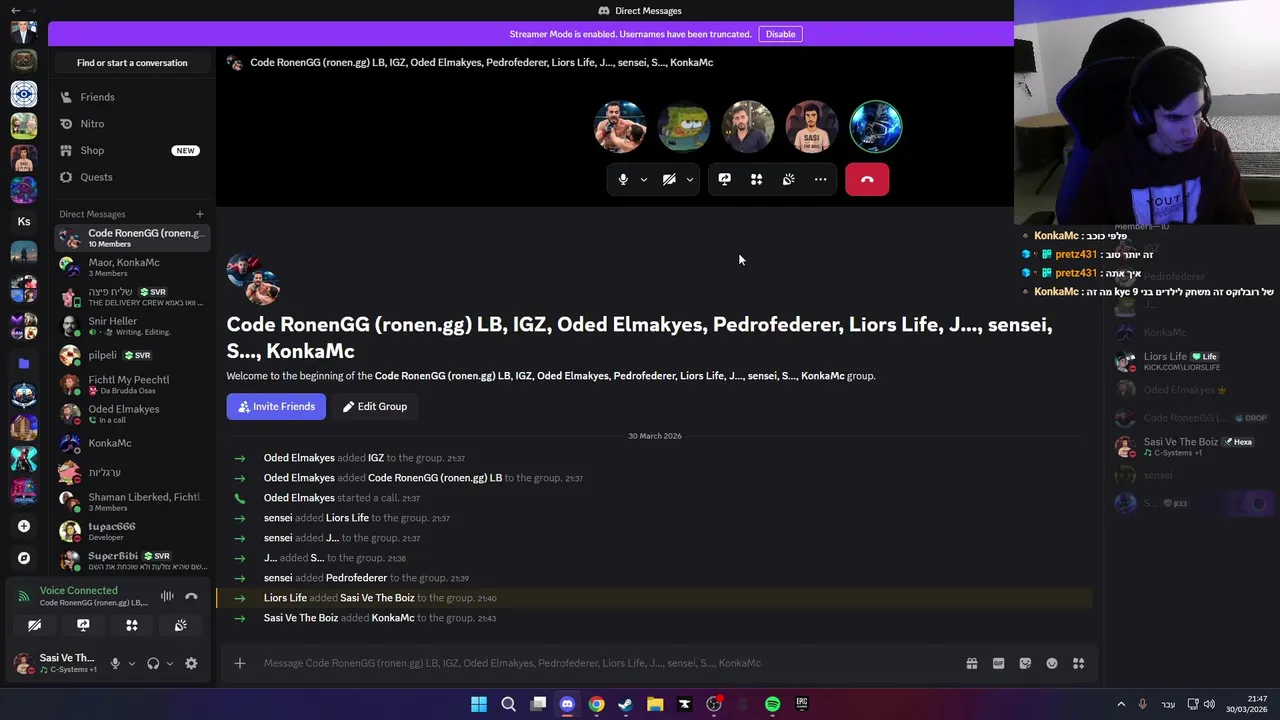The image size is (1280, 720).
Task: Click message attachment plus button
Action: coord(240,663)
